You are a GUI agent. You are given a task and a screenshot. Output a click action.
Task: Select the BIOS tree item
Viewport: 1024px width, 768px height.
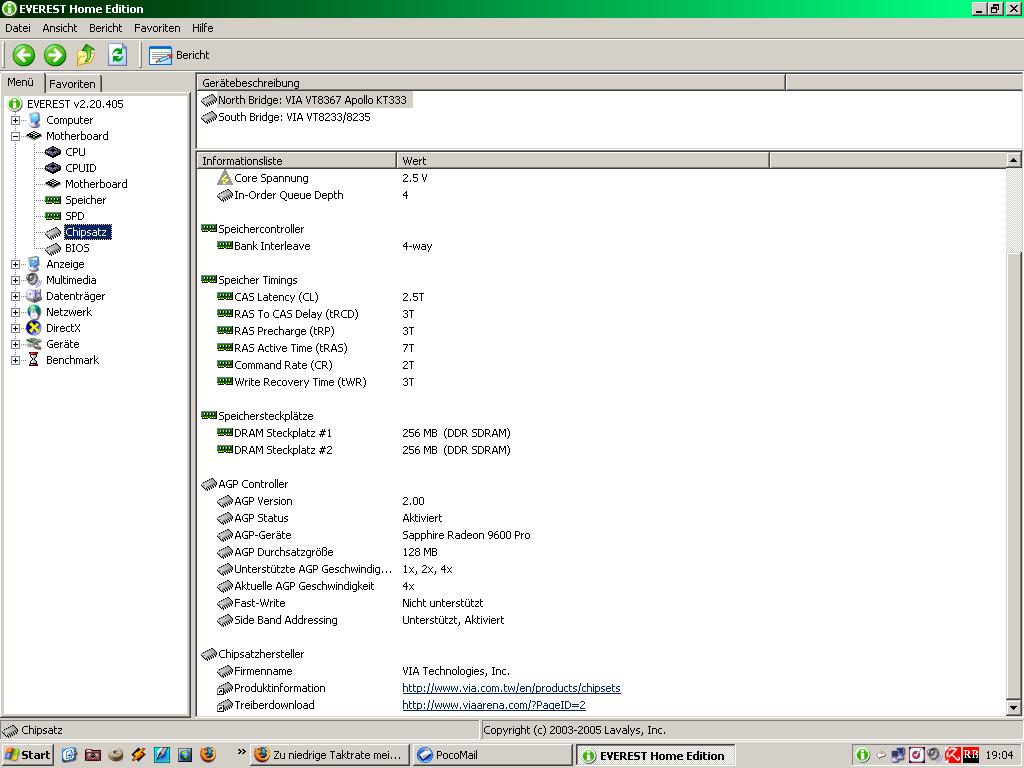(x=77, y=248)
